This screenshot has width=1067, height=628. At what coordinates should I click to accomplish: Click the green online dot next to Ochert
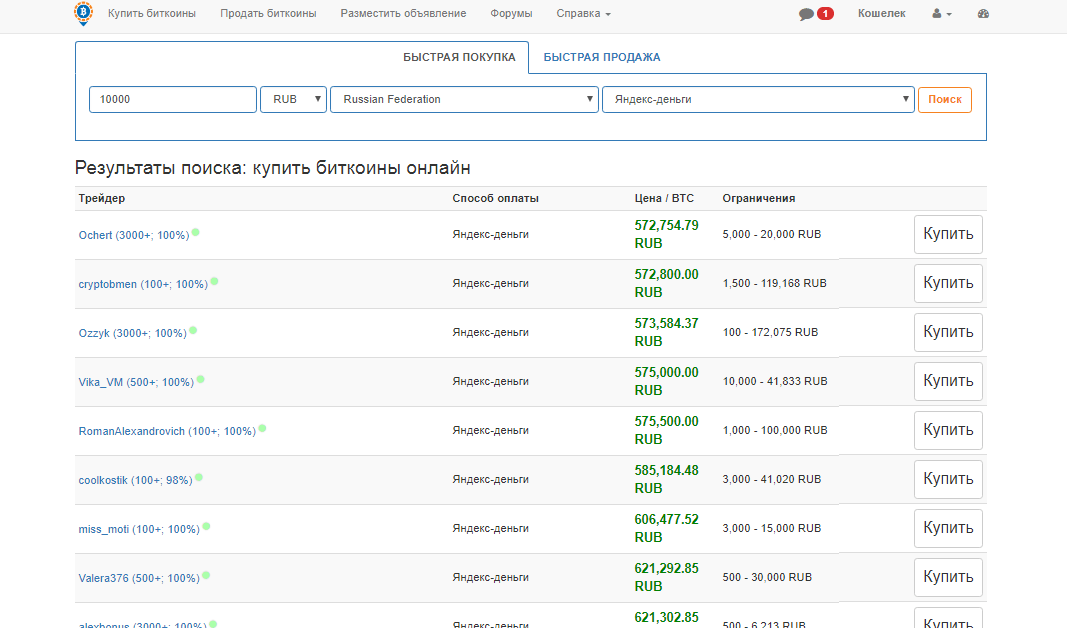coord(196,232)
